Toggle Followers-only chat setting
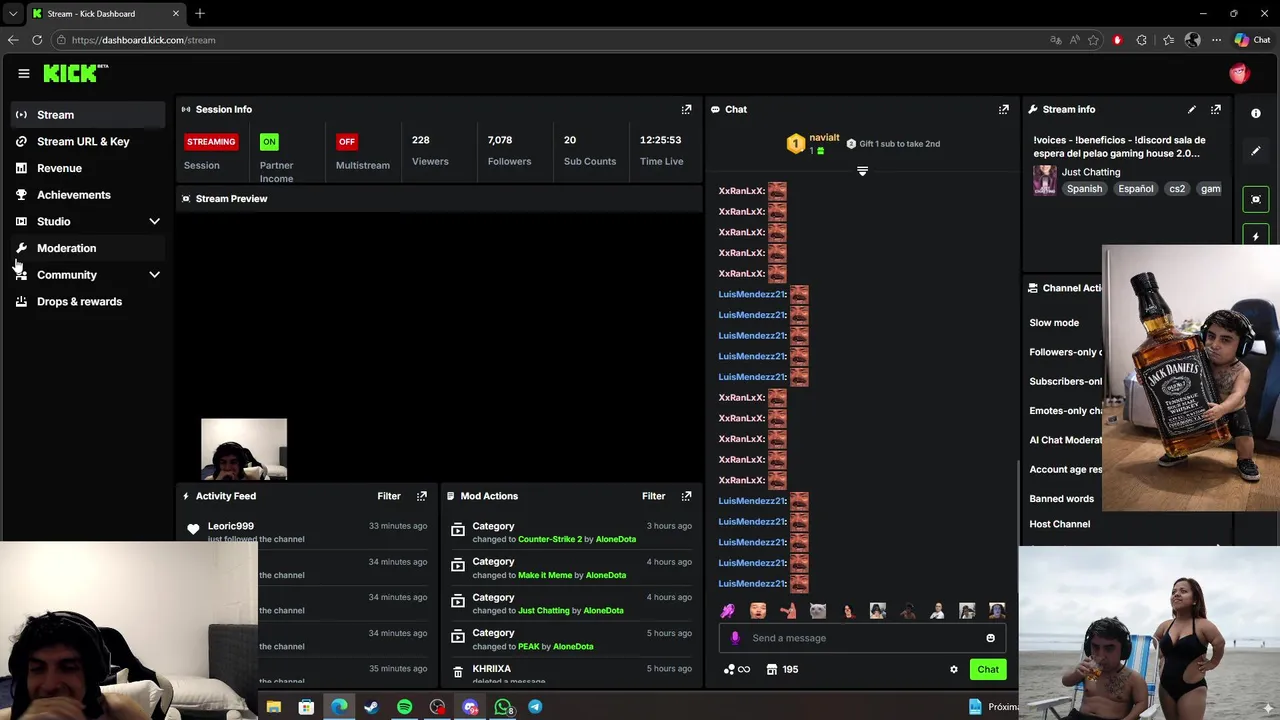Screen dimensions: 1280x720 pyautogui.click(x=1065, y=352)
